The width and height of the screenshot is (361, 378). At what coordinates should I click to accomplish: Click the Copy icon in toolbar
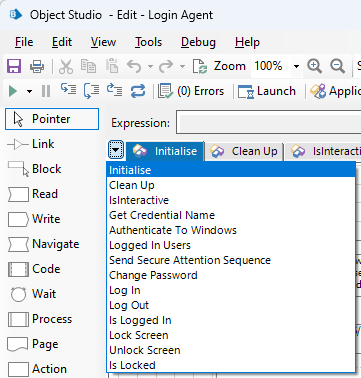pos(88,66)
